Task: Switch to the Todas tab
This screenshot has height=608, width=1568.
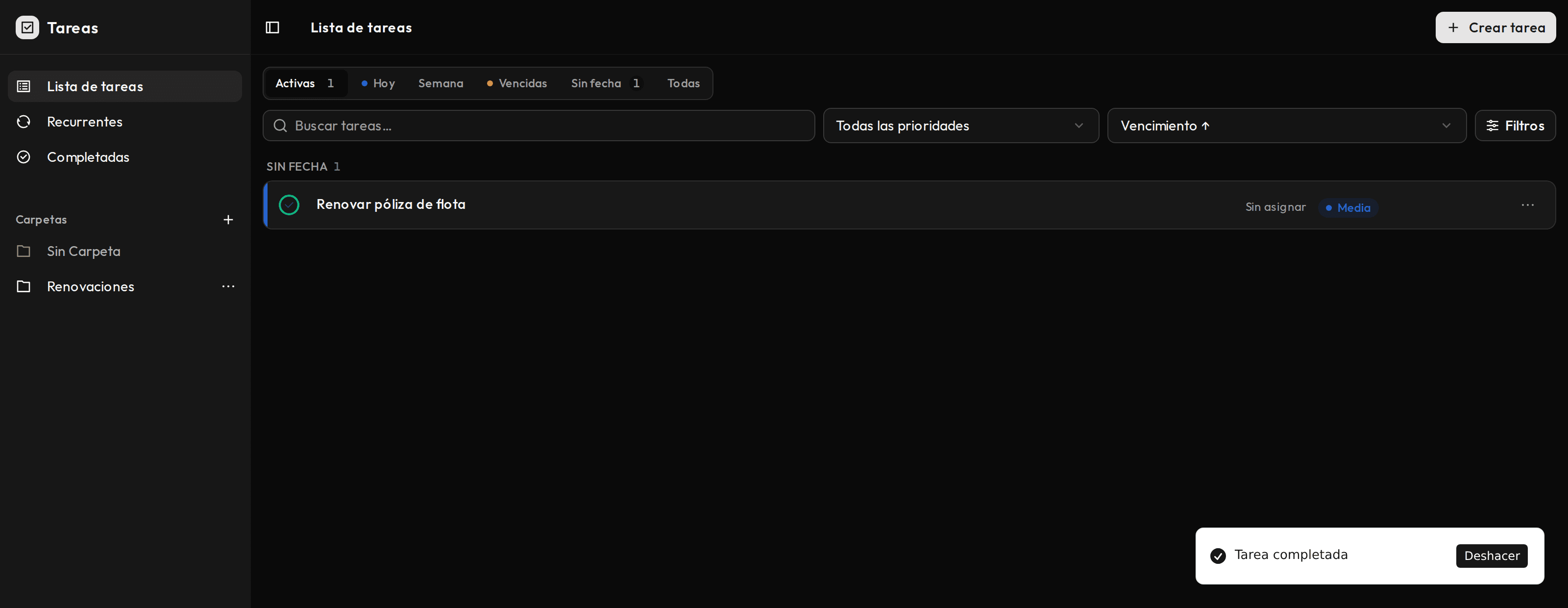Action: point(684,83)
